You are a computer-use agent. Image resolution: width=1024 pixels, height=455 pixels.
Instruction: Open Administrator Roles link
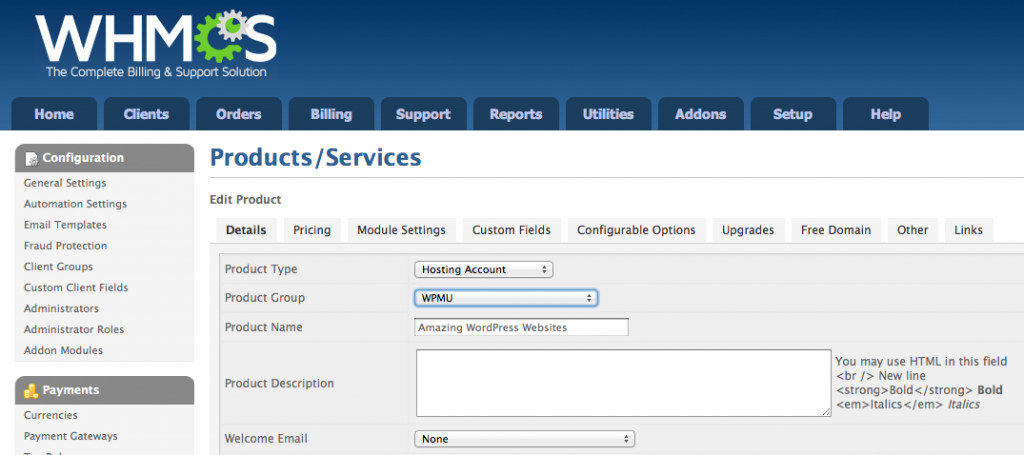[x=74, y=330]
